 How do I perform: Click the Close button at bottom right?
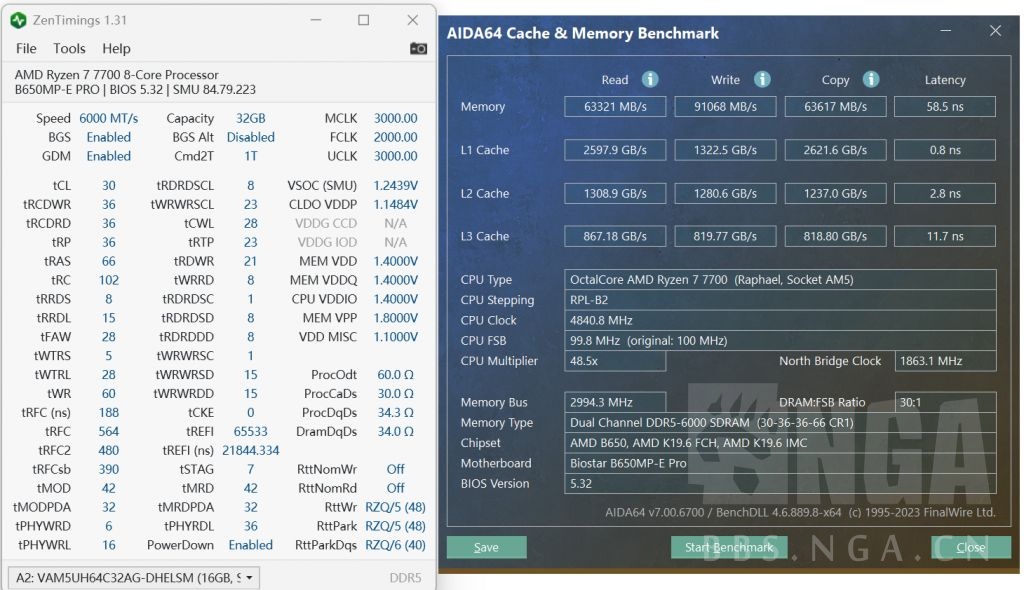tap(970, 547)
